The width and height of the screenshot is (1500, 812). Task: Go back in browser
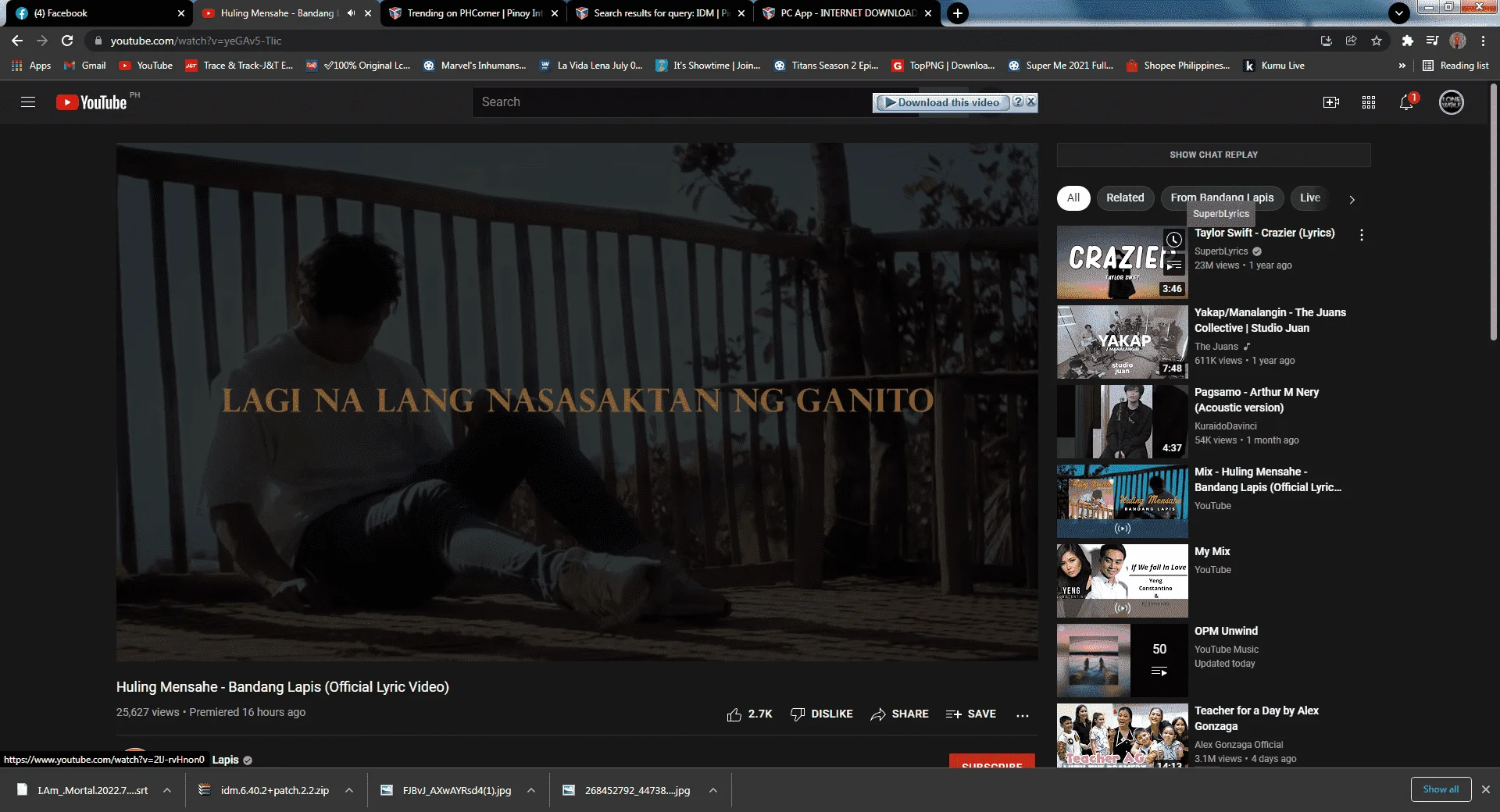17,41
